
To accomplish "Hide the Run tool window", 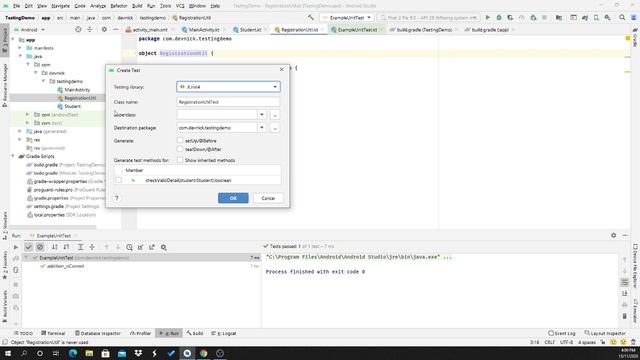I will [x=625, y=235].
